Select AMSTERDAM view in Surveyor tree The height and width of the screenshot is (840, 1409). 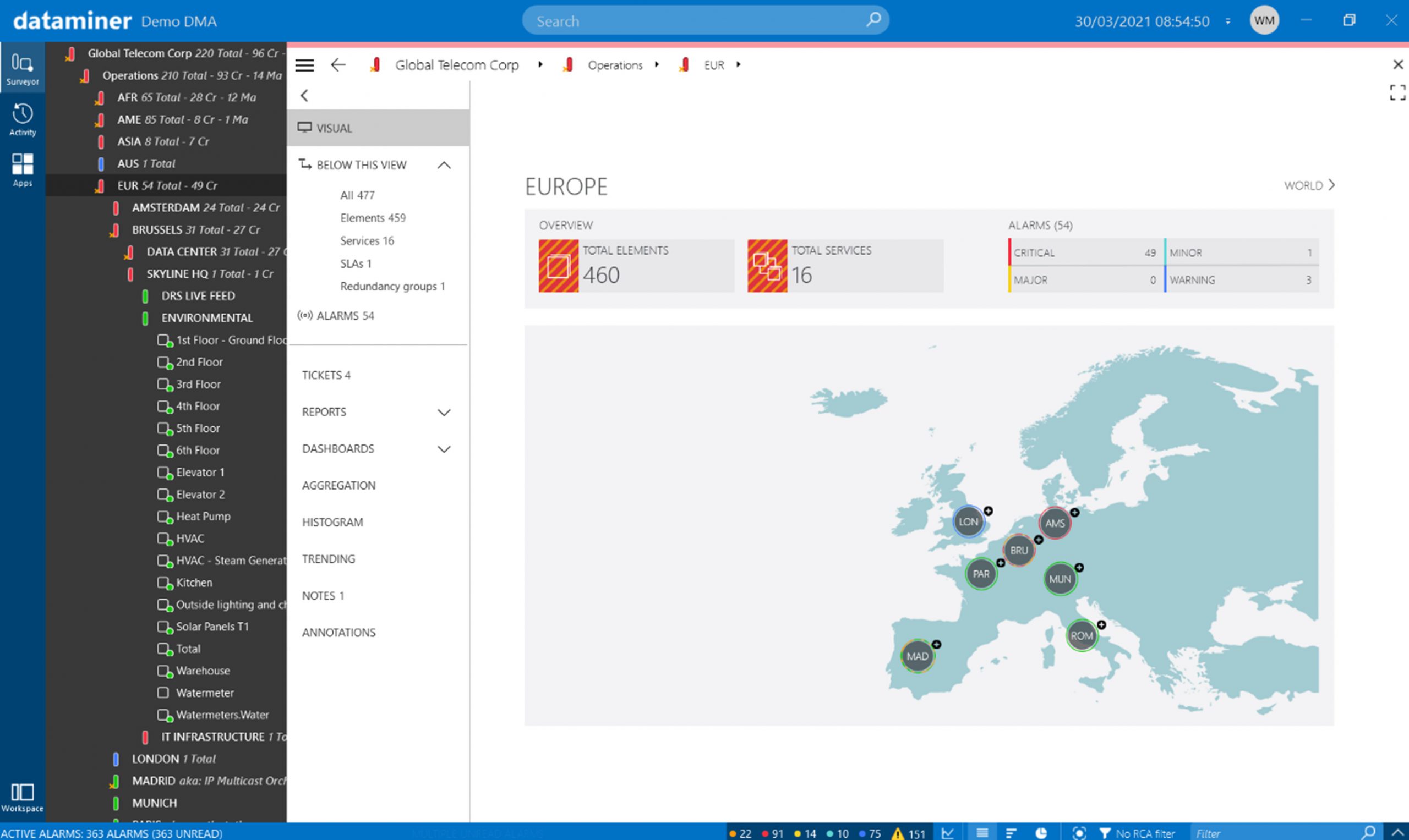point(166,208)
